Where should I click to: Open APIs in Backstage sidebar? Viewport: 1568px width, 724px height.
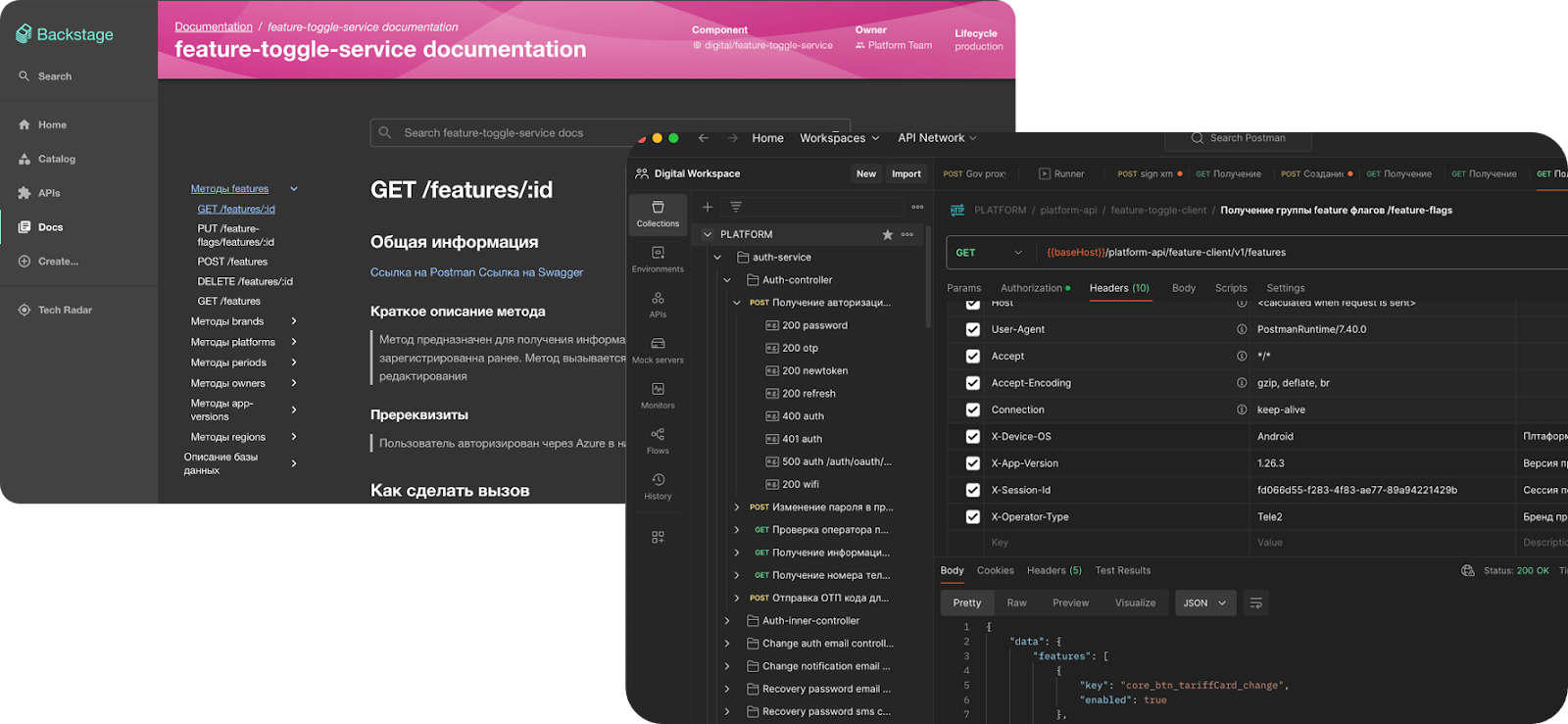tap(39, 193)
